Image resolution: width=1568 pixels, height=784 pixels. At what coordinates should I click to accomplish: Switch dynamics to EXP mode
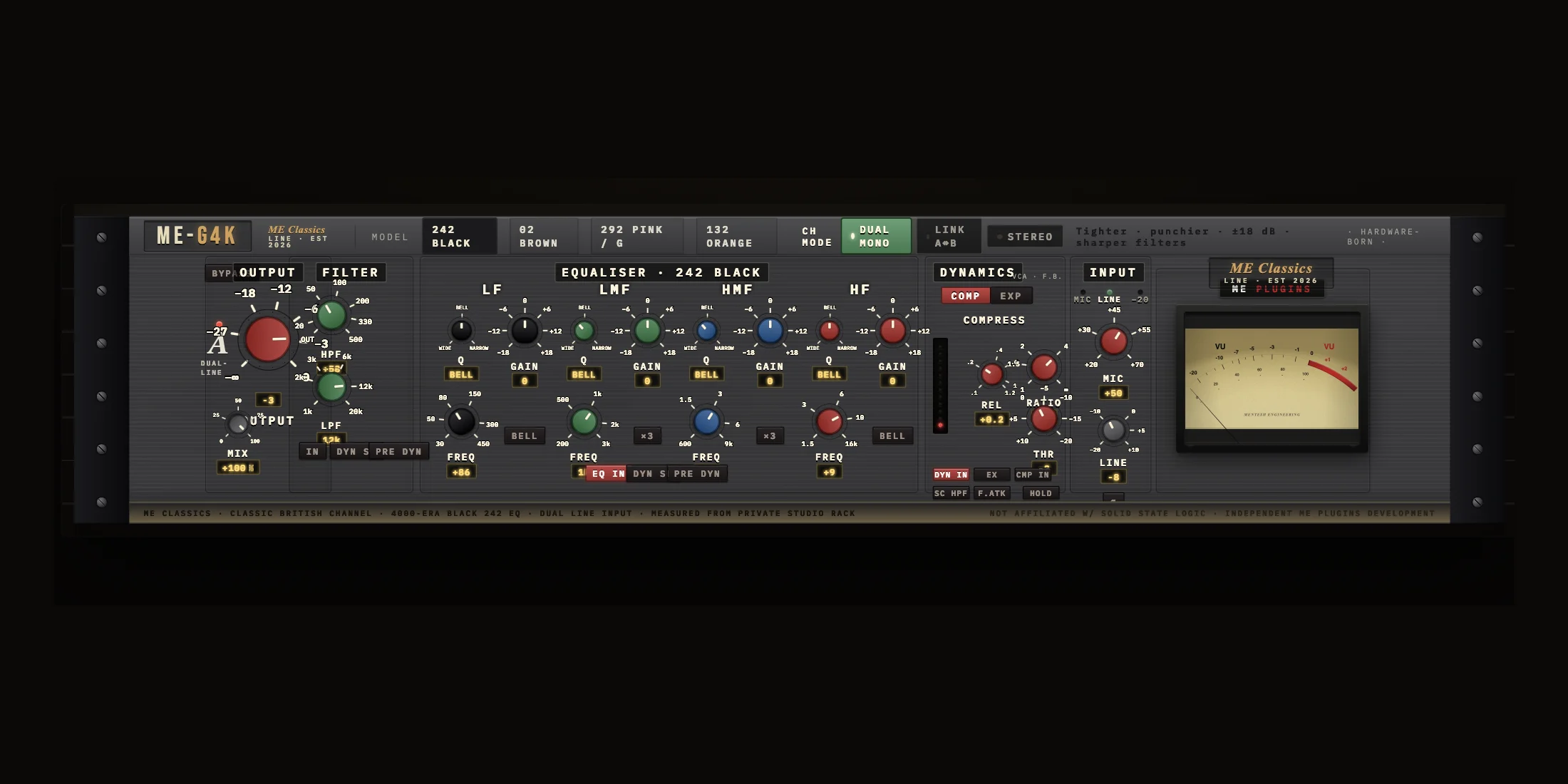[x=1011, y=296]
